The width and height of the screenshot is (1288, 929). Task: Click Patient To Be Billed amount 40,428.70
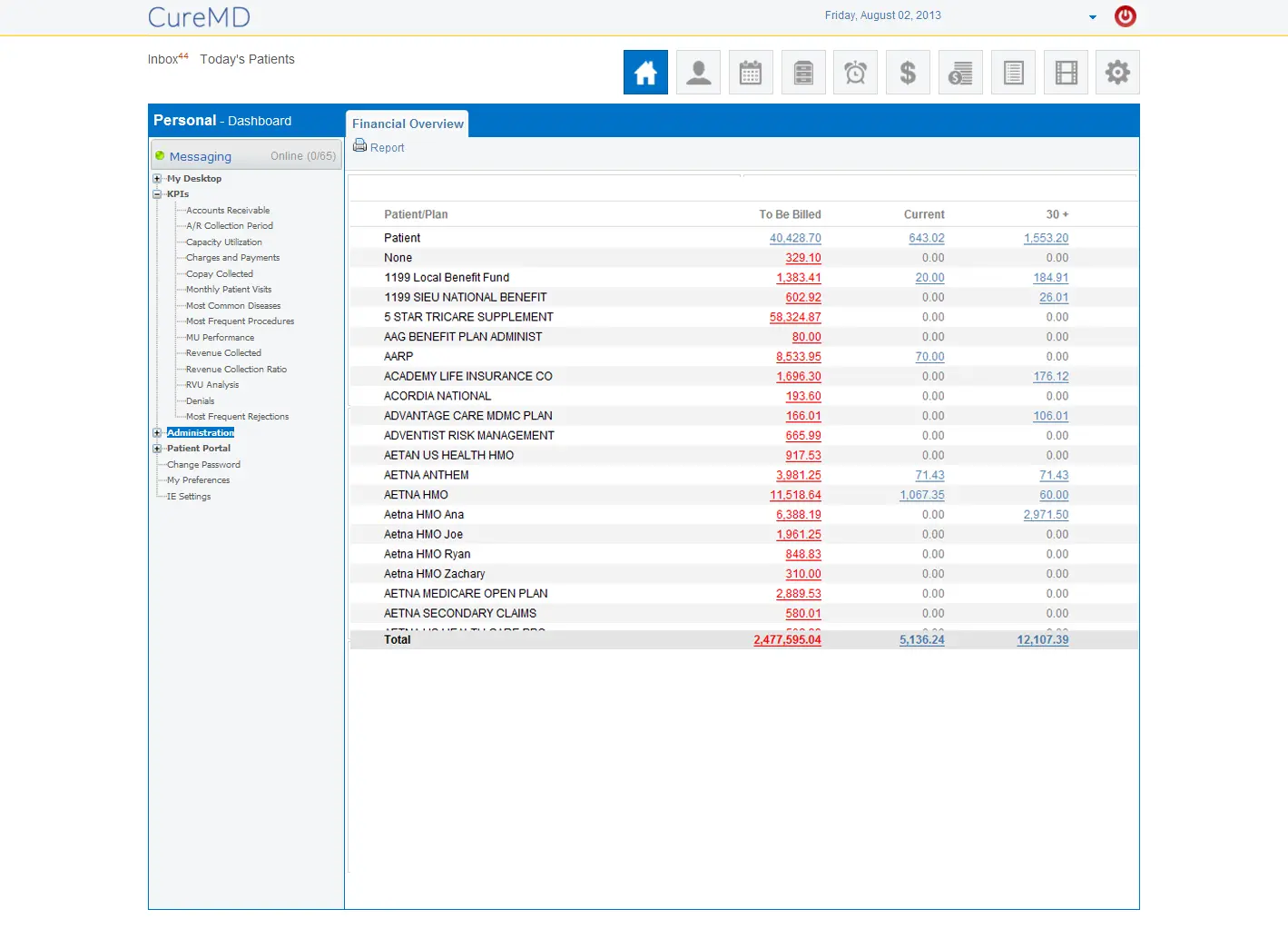coord(795,238)
